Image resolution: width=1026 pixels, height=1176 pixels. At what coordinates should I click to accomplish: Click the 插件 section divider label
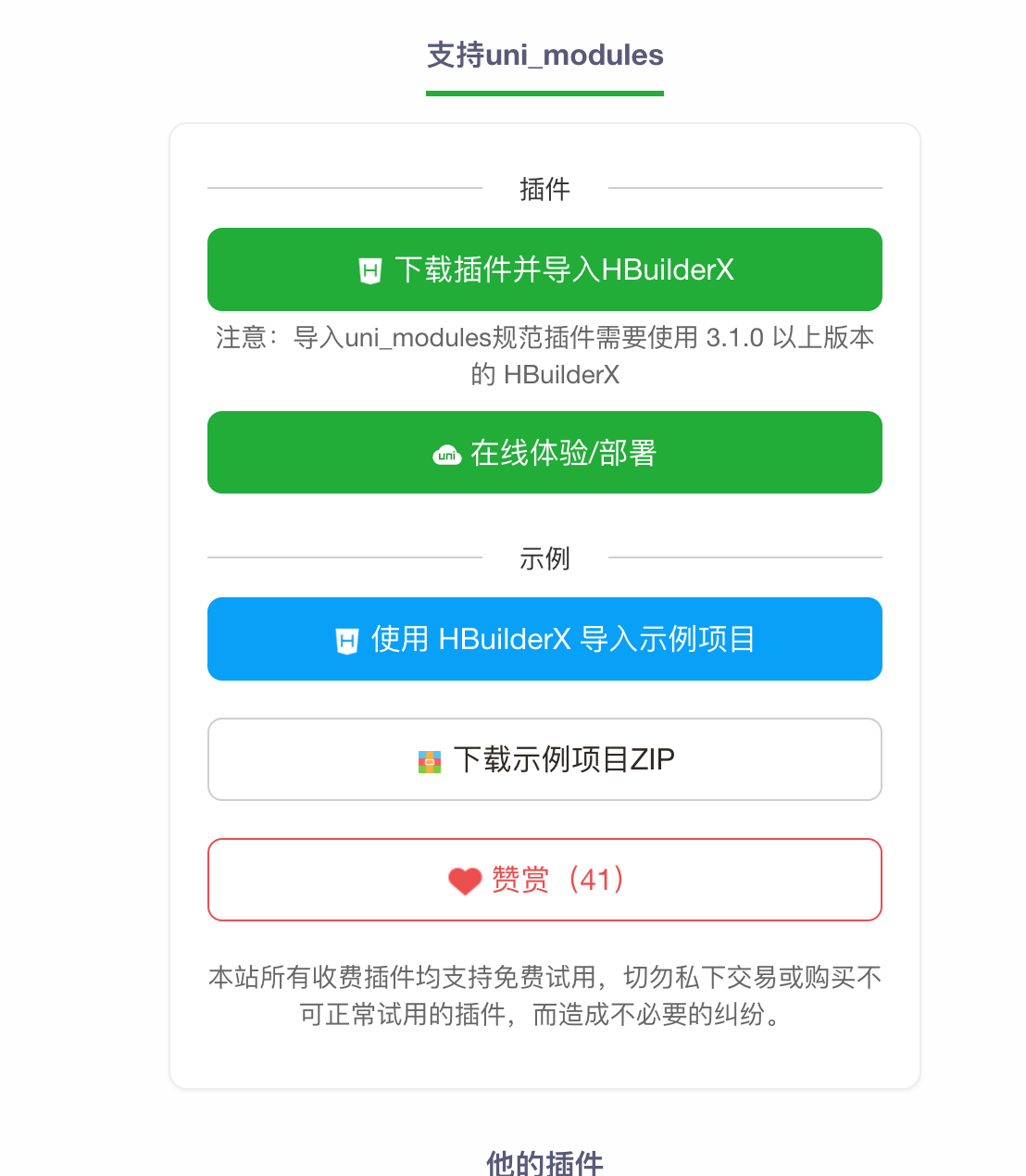coord(544,189)
